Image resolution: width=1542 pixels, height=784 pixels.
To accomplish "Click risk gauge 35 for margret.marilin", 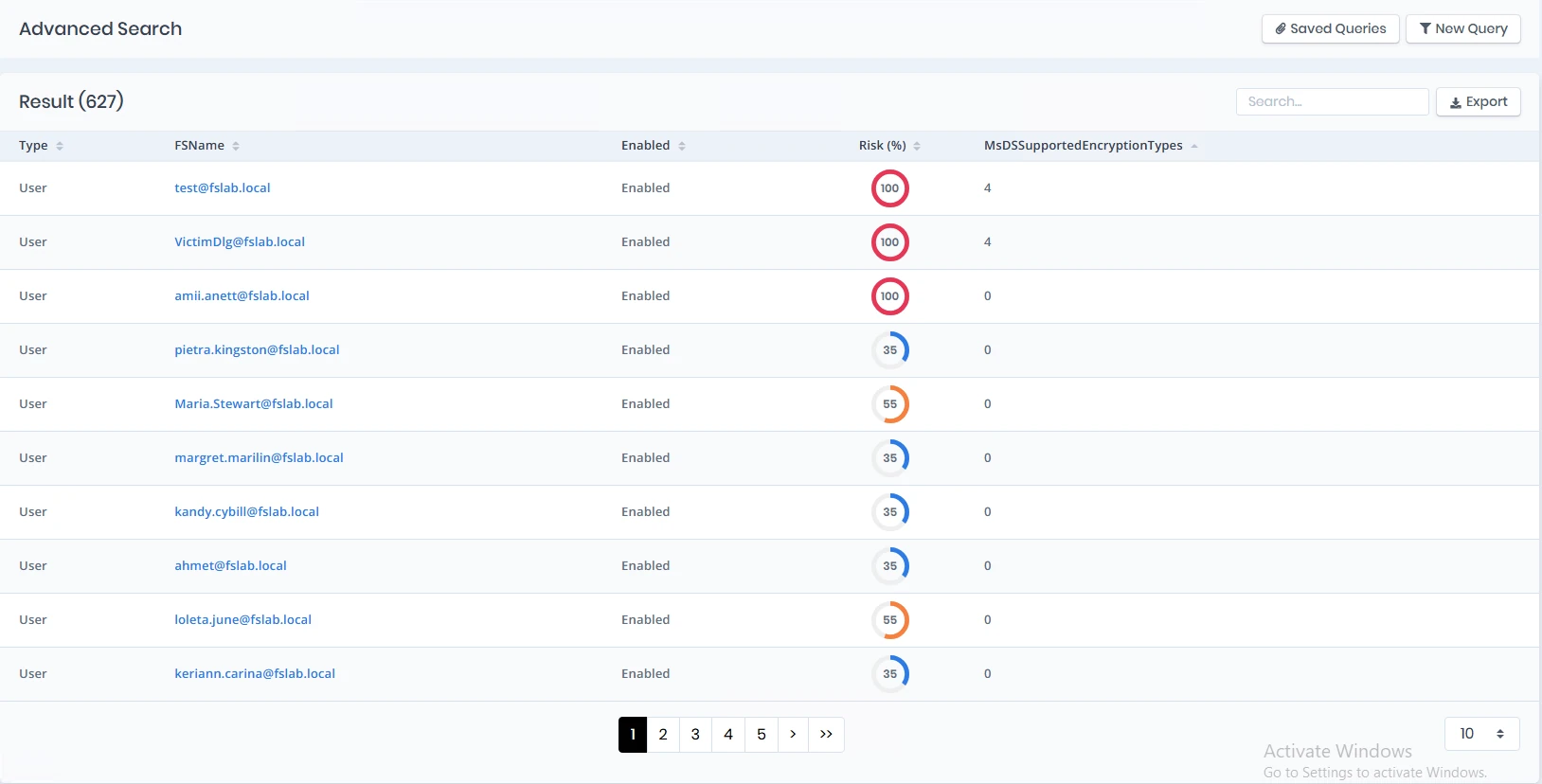I will pyautogui.click(x=890, y=458).
